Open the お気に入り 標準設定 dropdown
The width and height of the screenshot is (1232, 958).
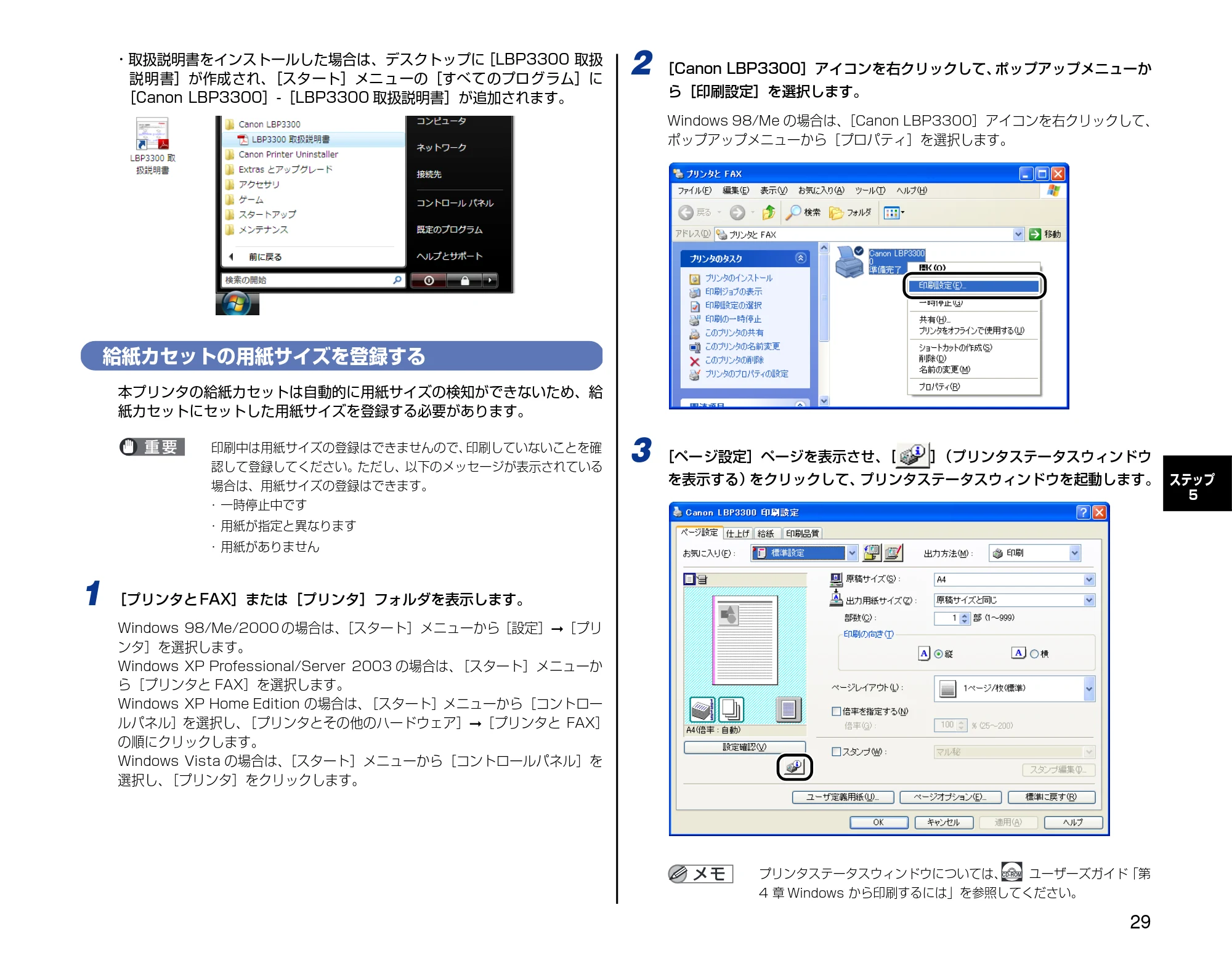tap(804, 553)
